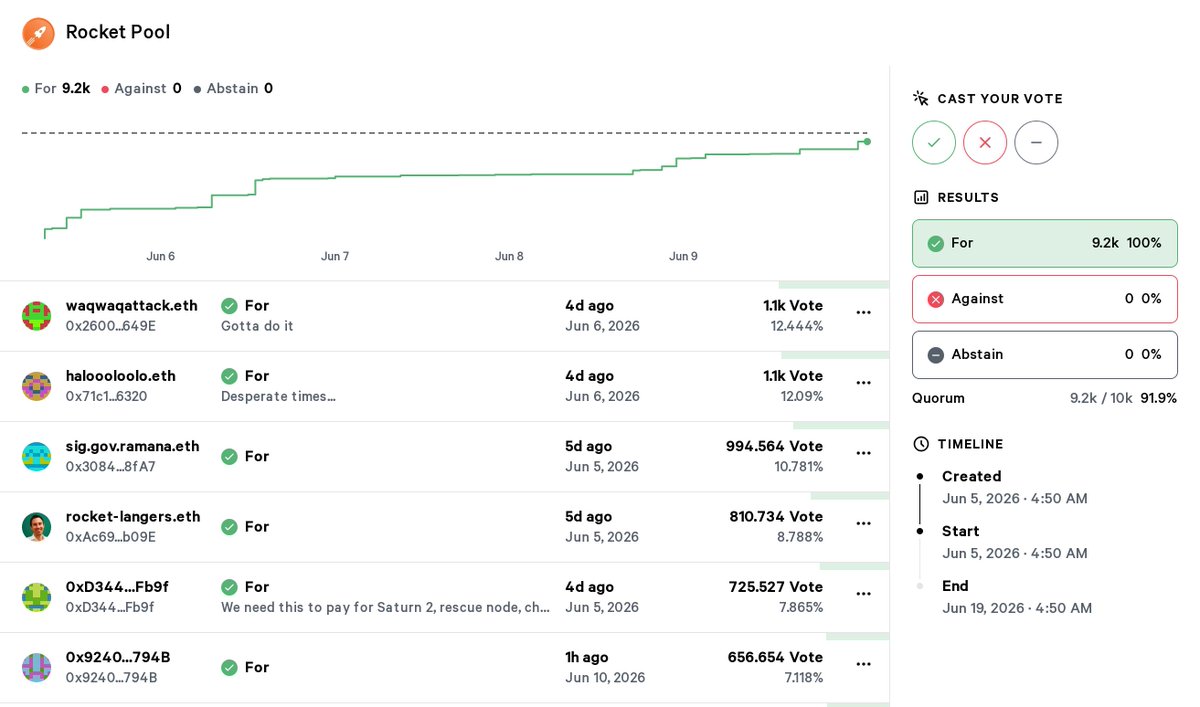The height and width of the screenshot is (707, 1200).
Task: Click the green For checkmark in sig.gov.ramana.eth row
Action: [x=229, y=456]
